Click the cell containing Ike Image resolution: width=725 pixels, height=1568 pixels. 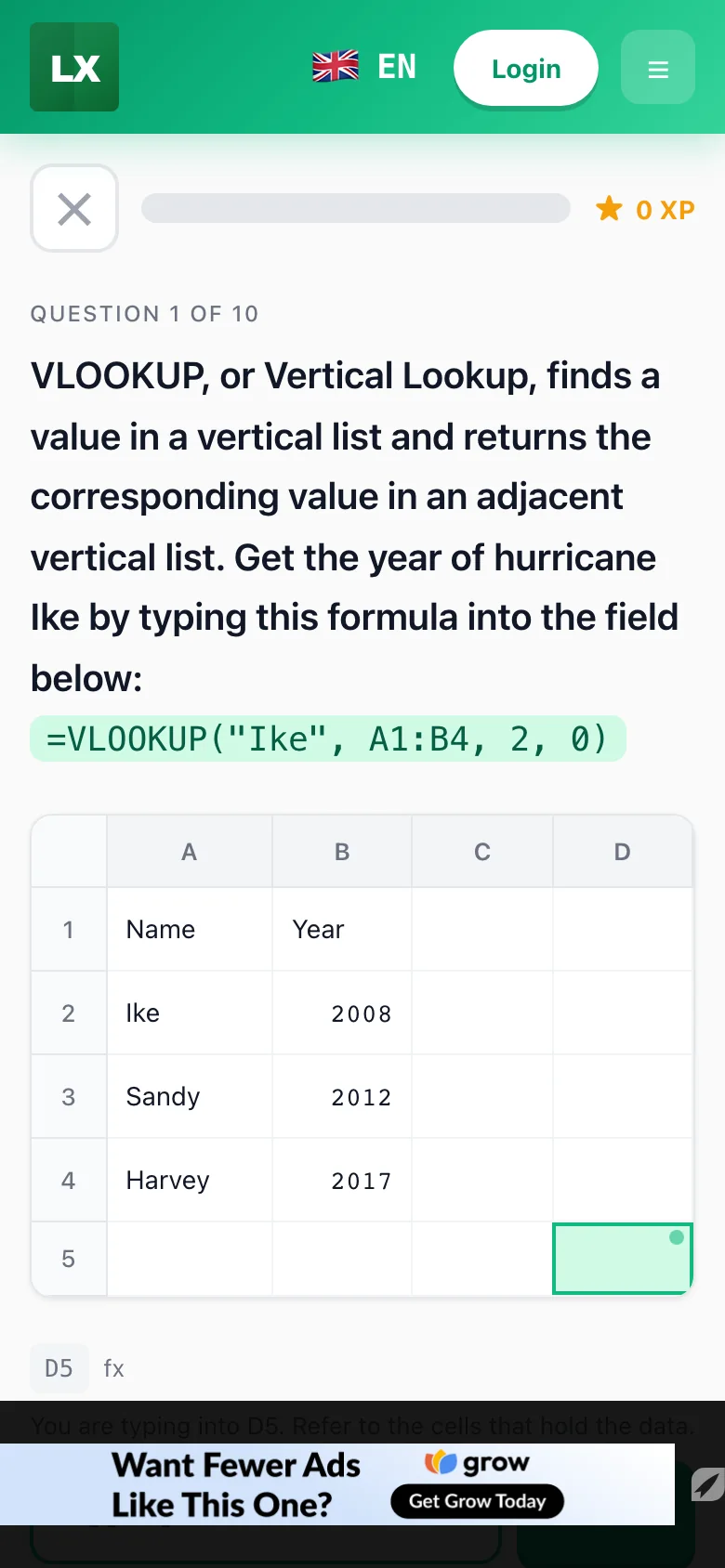190,1013
